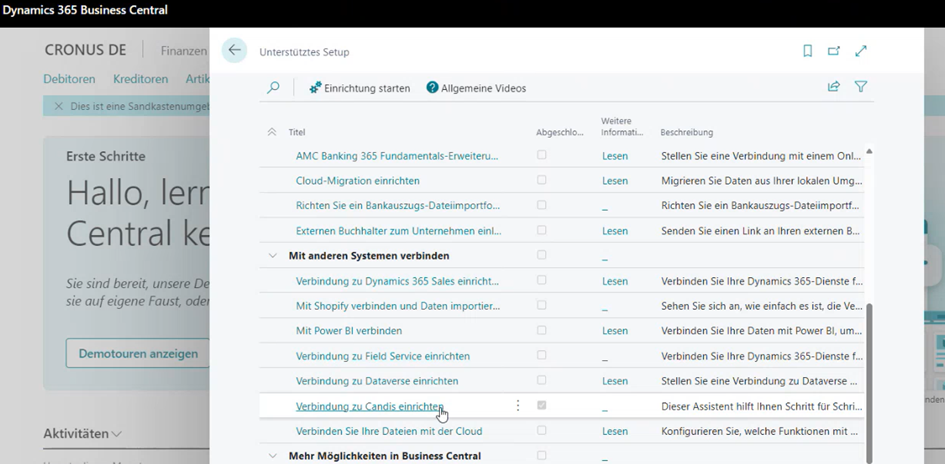Open row options for Candis entry

[x=518, y=406]
